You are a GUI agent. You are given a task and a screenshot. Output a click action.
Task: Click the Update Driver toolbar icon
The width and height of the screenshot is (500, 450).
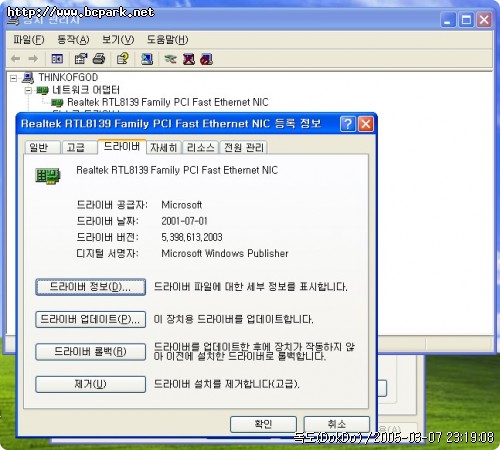coord(170,59)
